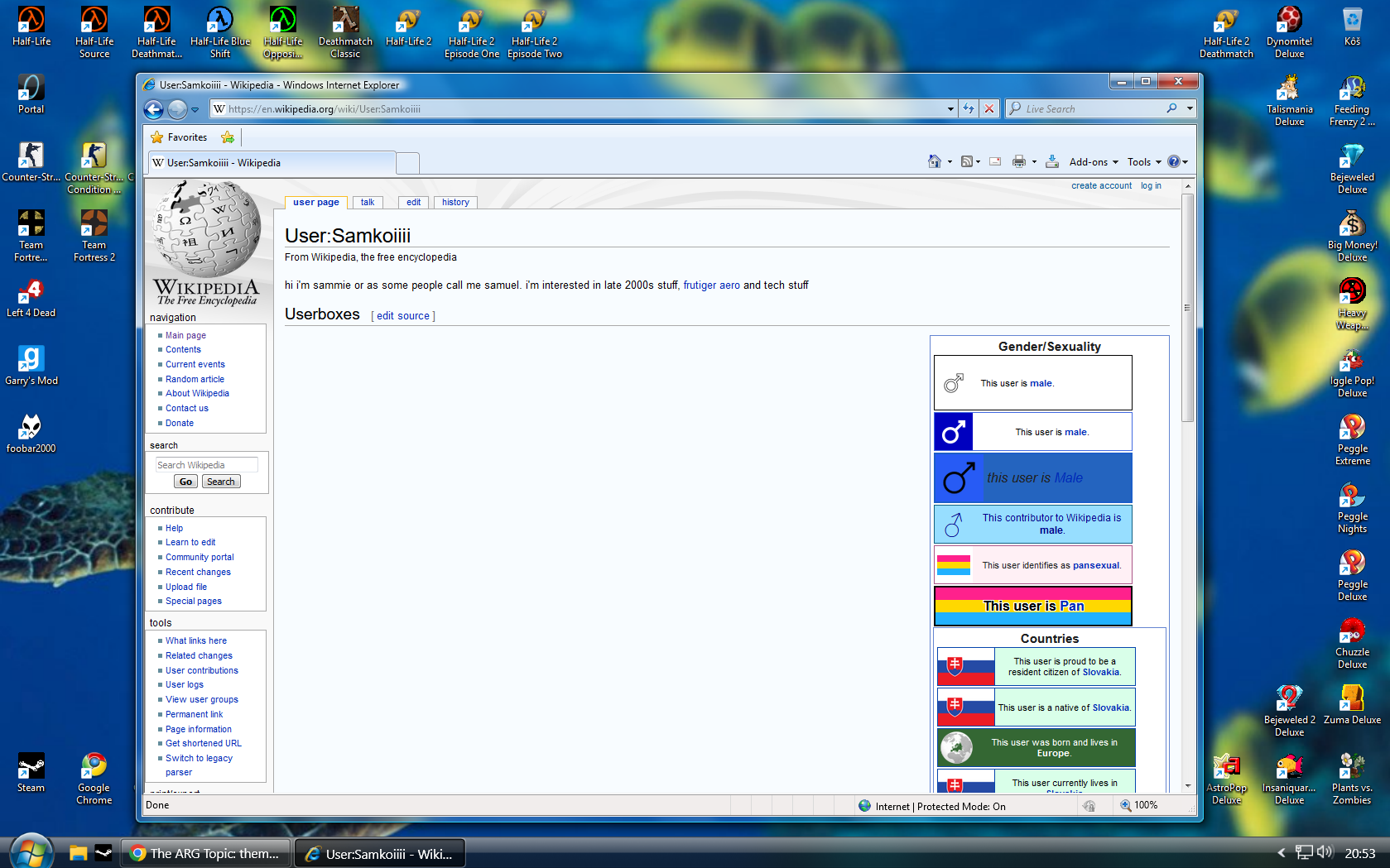
Task: Click the browser Back arrow button
Action: tap(154, 108)
